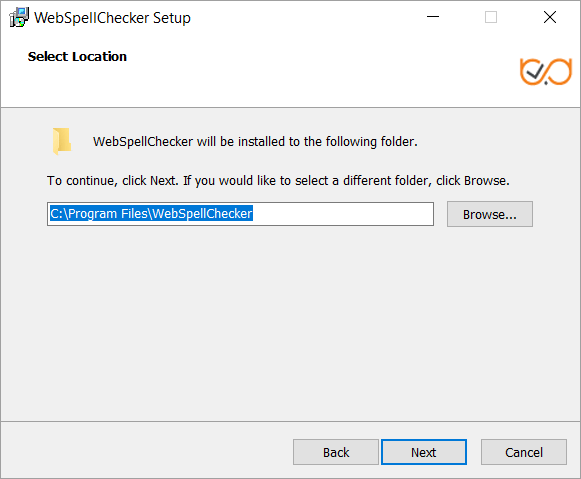Minimize the WebSpellChecker Setup window
This screenshot has height=479, width=581.
click(x=433, y=17)
